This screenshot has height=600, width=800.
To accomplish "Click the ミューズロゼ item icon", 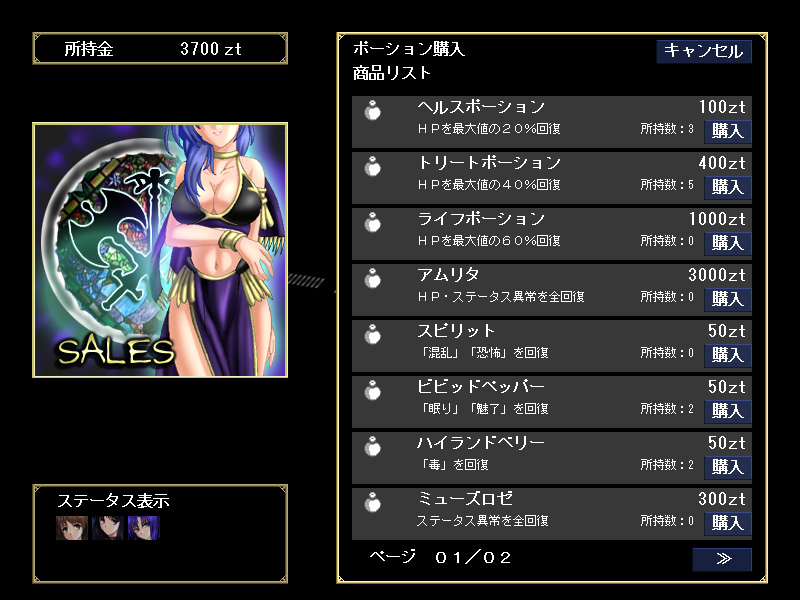I will 373,503.
